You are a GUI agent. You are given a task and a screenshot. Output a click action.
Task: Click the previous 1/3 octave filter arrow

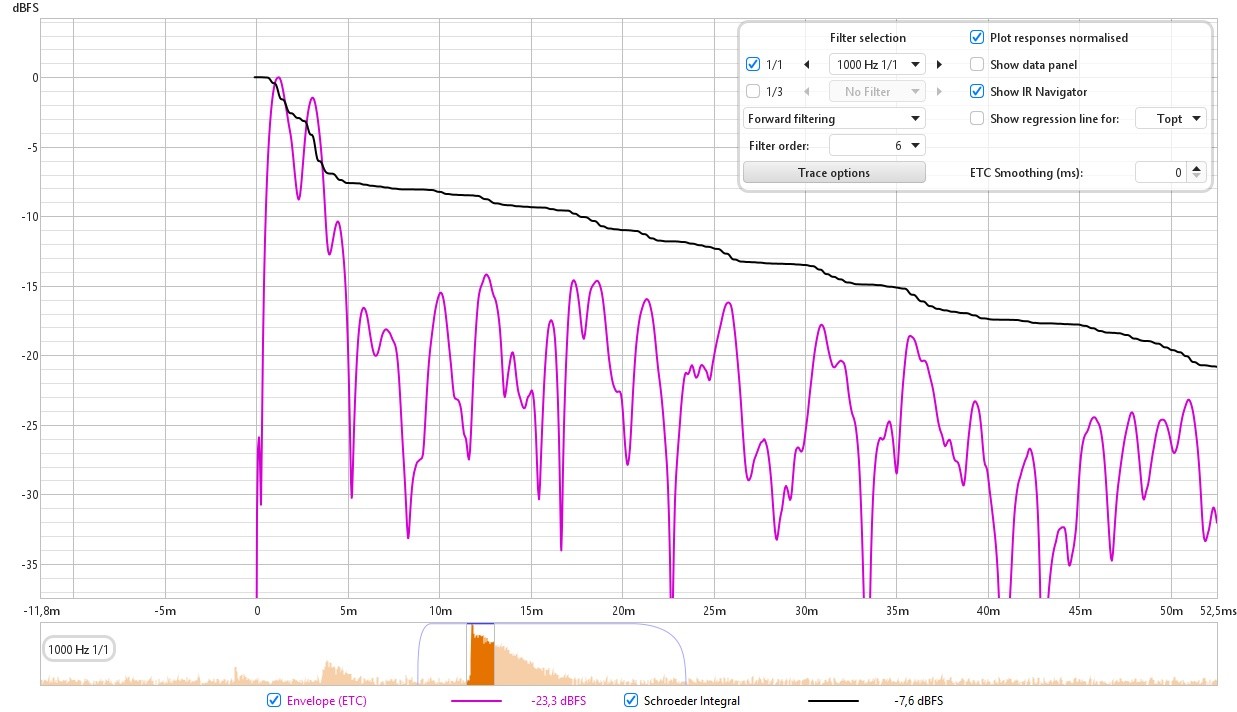click(806, 92)
